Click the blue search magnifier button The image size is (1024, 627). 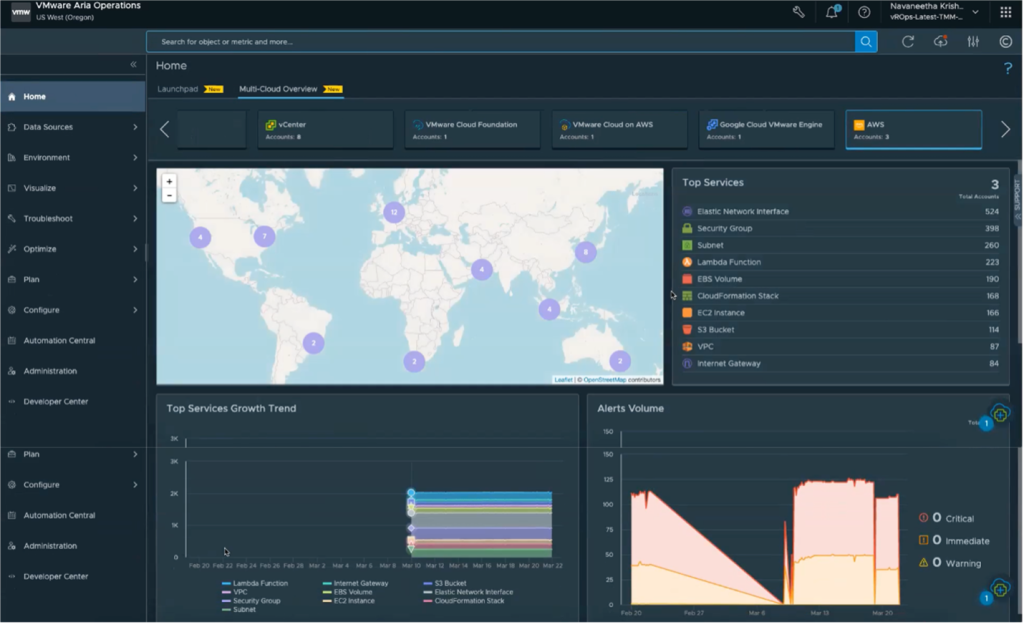(866, 42)
